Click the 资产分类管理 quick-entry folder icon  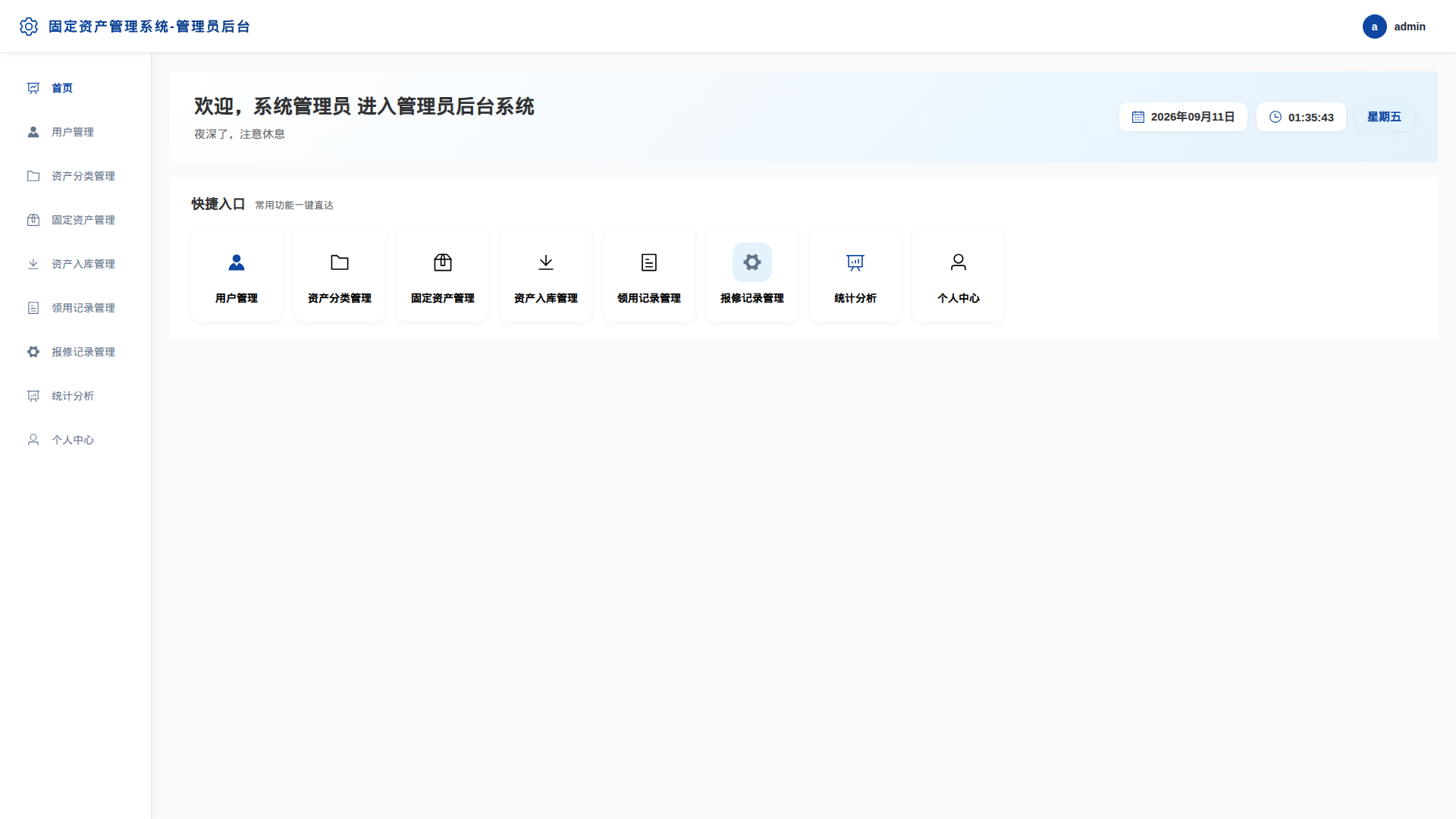click(340, 262)
